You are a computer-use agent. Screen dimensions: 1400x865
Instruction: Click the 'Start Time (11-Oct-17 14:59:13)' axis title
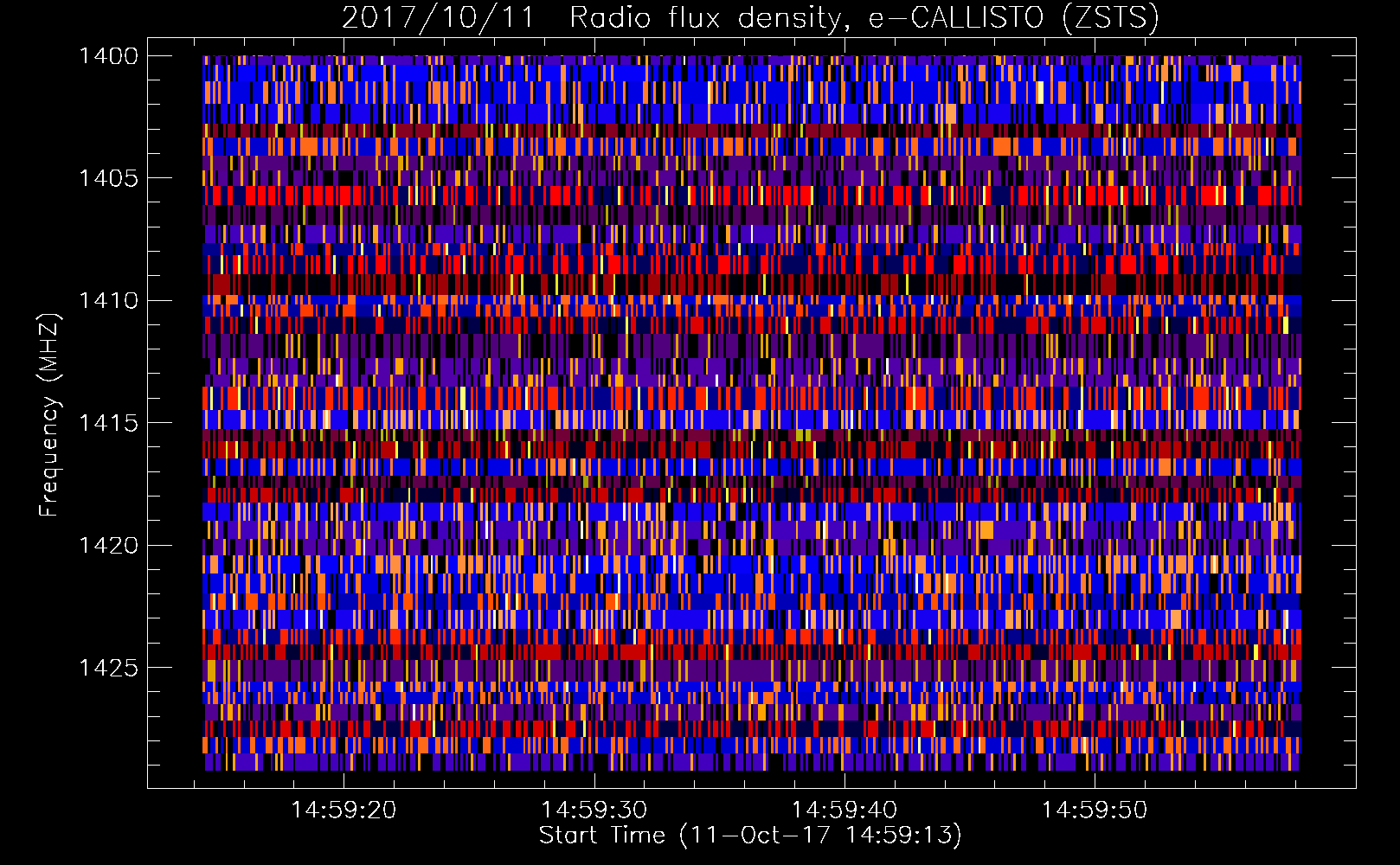(x=750, y=836)
